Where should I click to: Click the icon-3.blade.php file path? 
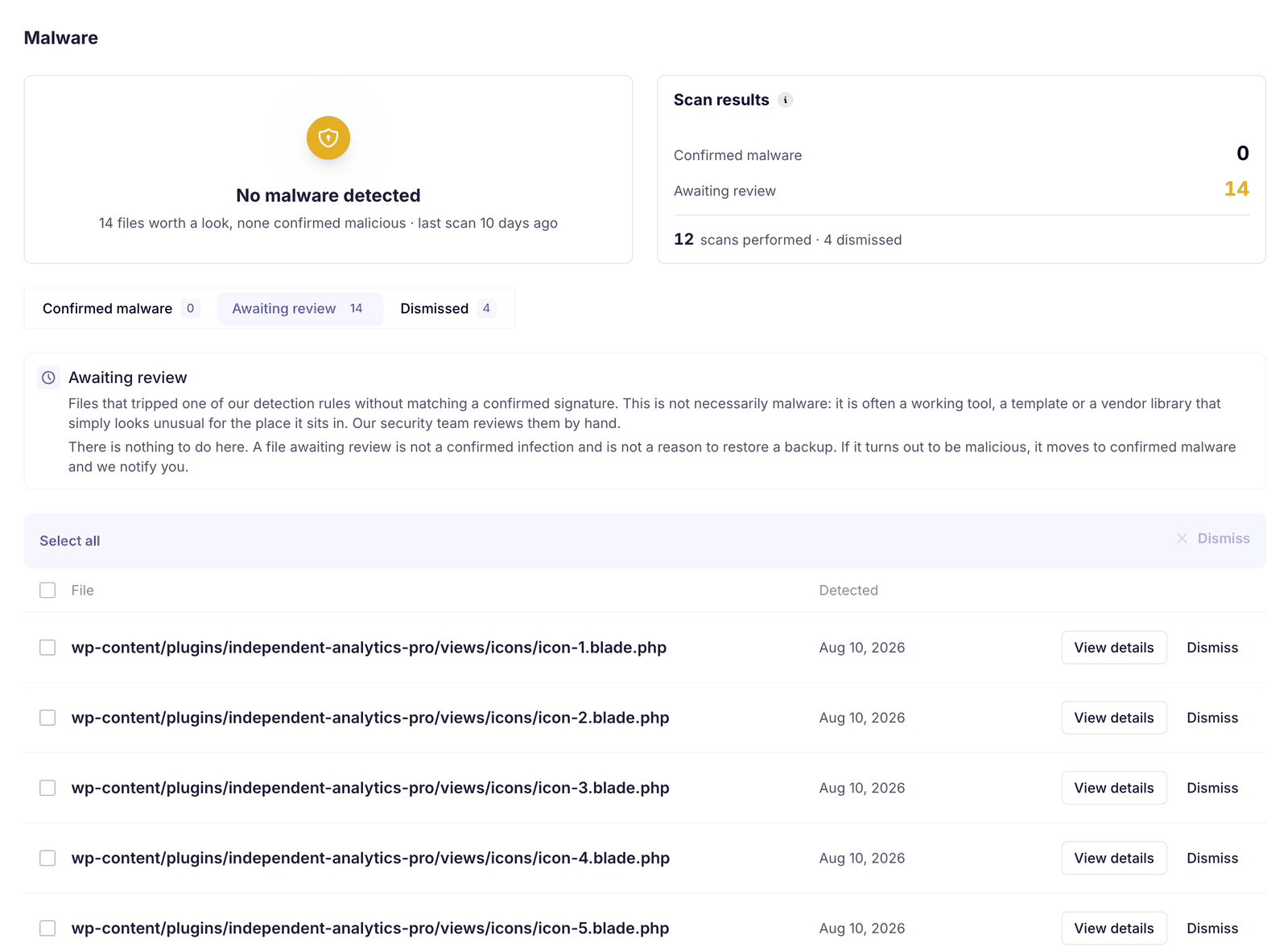coord(370,788)
